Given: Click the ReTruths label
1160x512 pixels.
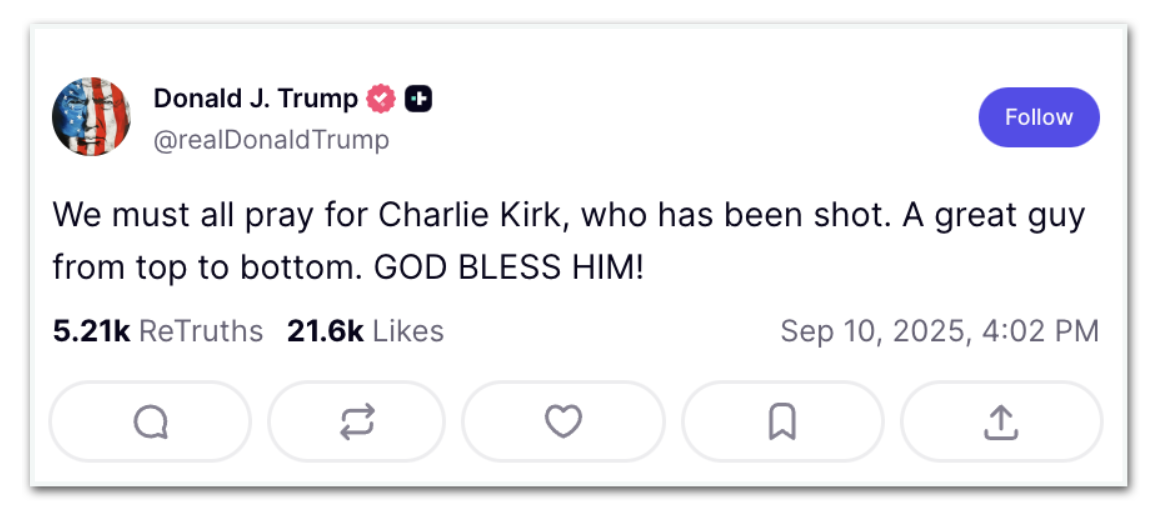Looking at the screenshot, I should pos(200,331).
